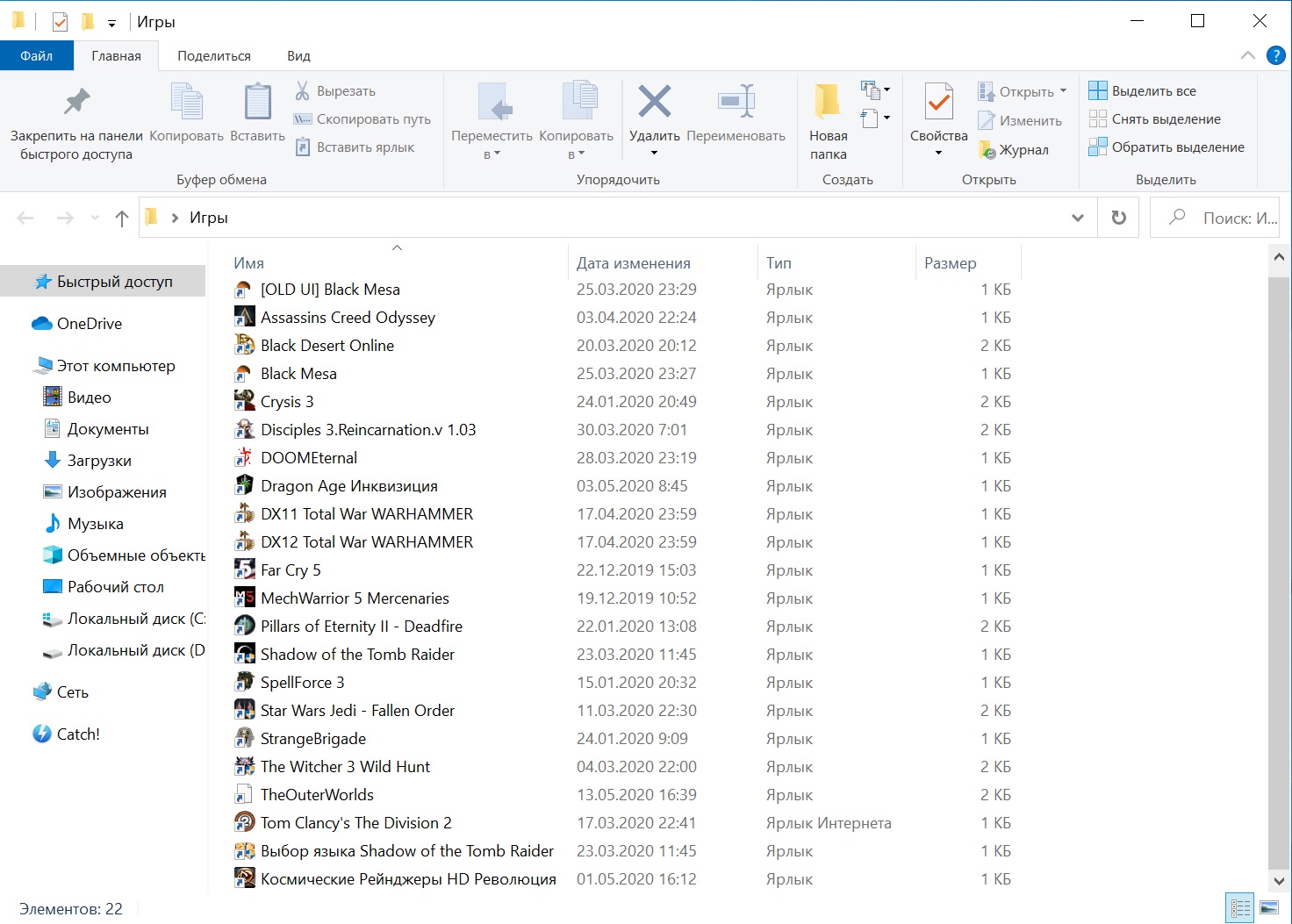Create a new folder with Новая папка
1292x924 pixels.
[x=828, y=122]
